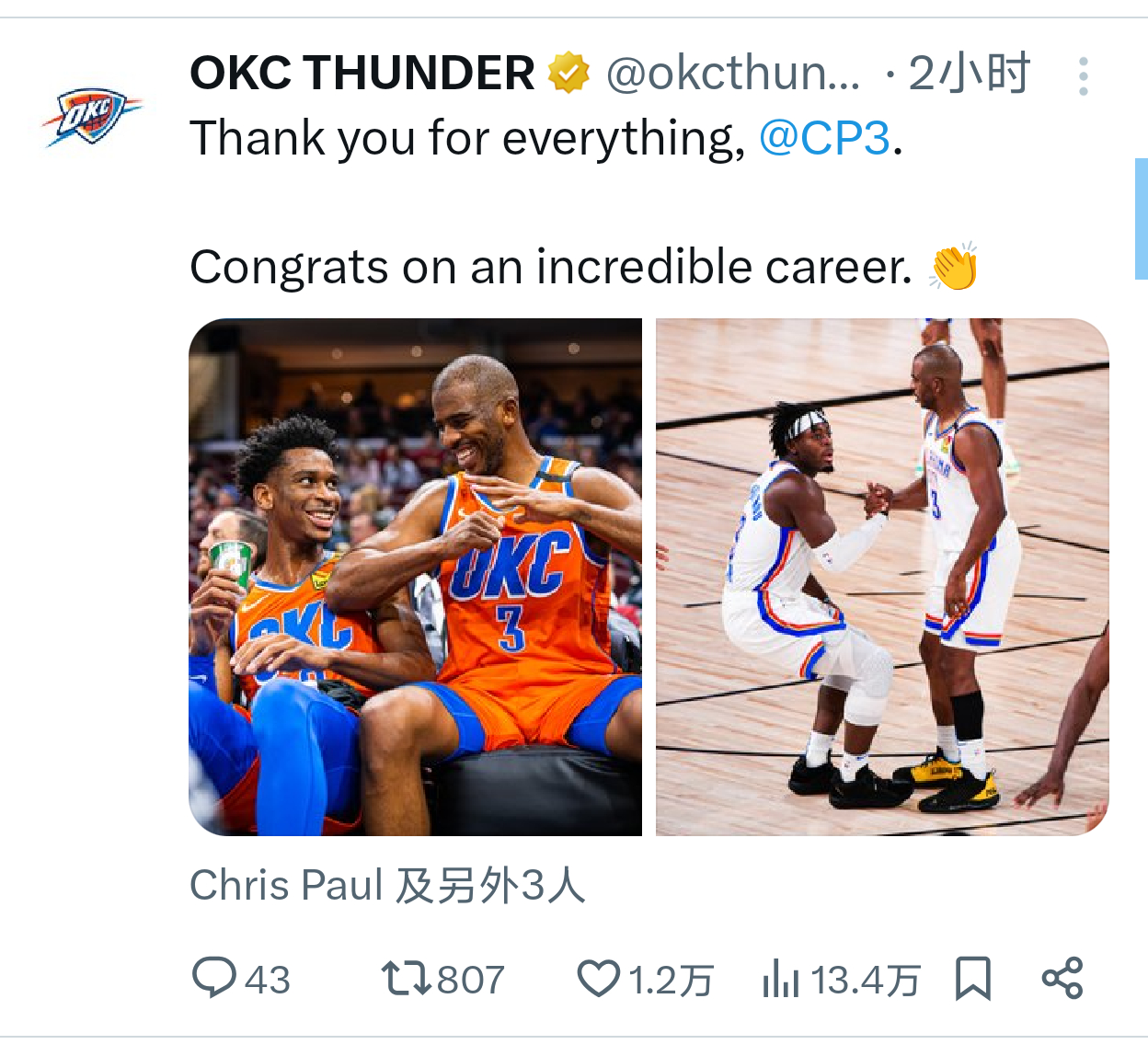The image size is (1148, 1056).
Task: Open the OKC Thunder profile avatar
Action: pyautogui.click(x=92, y=116)
